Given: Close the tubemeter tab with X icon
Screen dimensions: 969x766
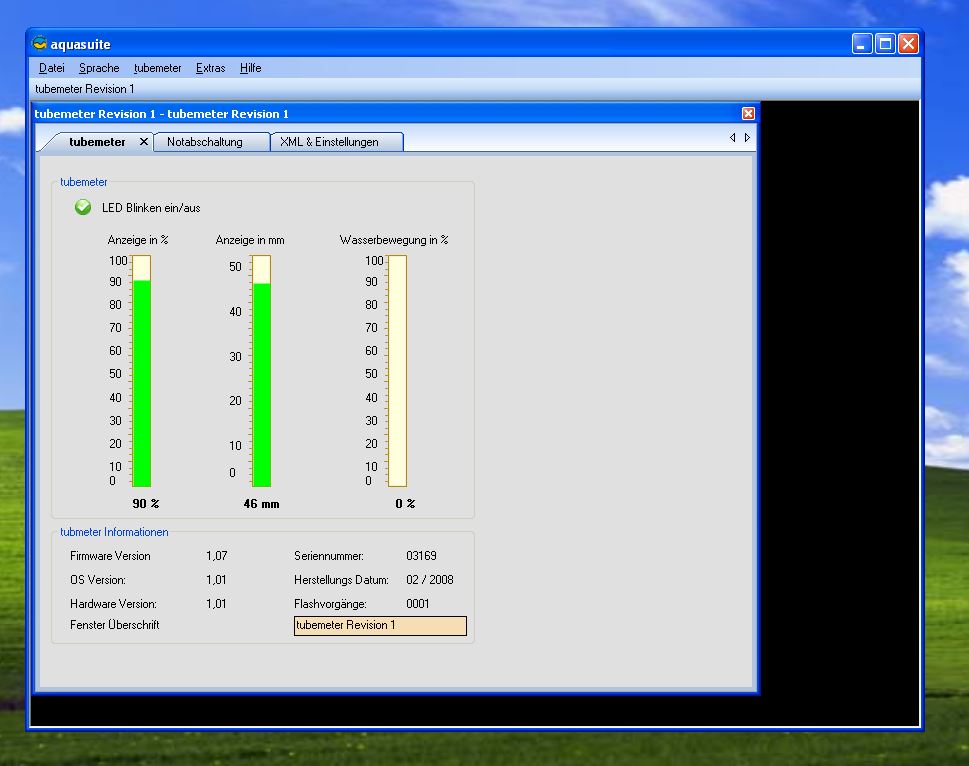Looking at the screenshot, I should point(143,142).
